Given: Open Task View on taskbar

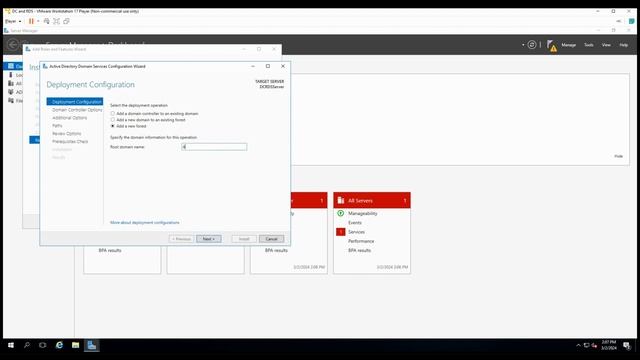Looking at the screenshot, I should coord(42,345).
